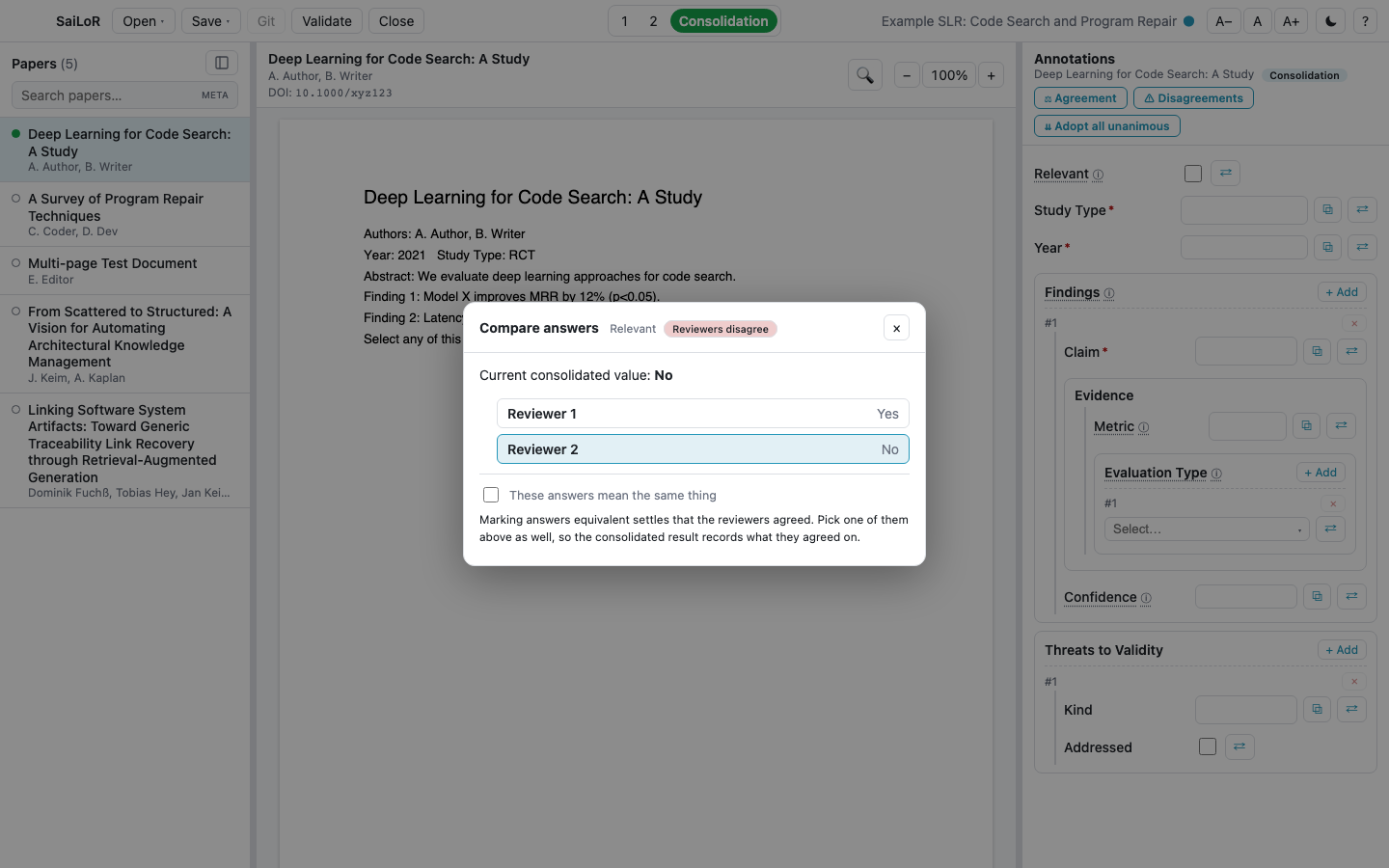This screenshot has width=1389, height=868.
Task: Open help with the question mark button
Action: (1365, 21)
